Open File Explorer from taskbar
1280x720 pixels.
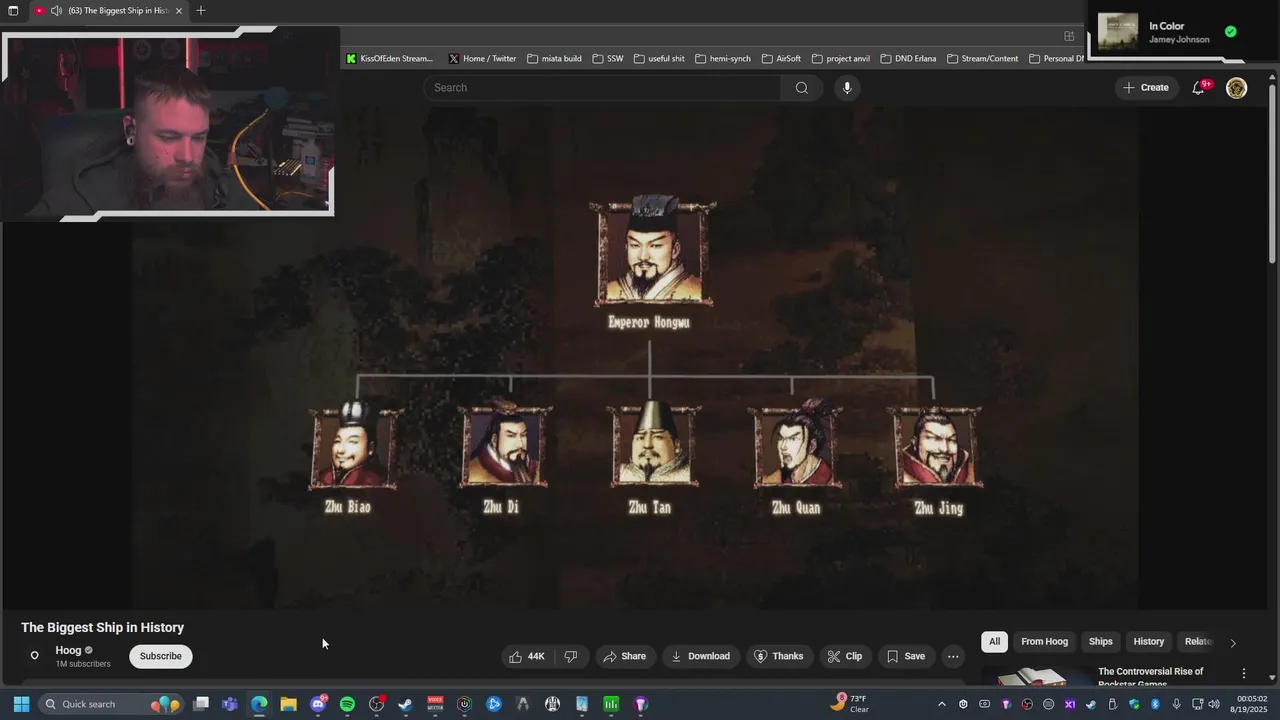point(288,704)
